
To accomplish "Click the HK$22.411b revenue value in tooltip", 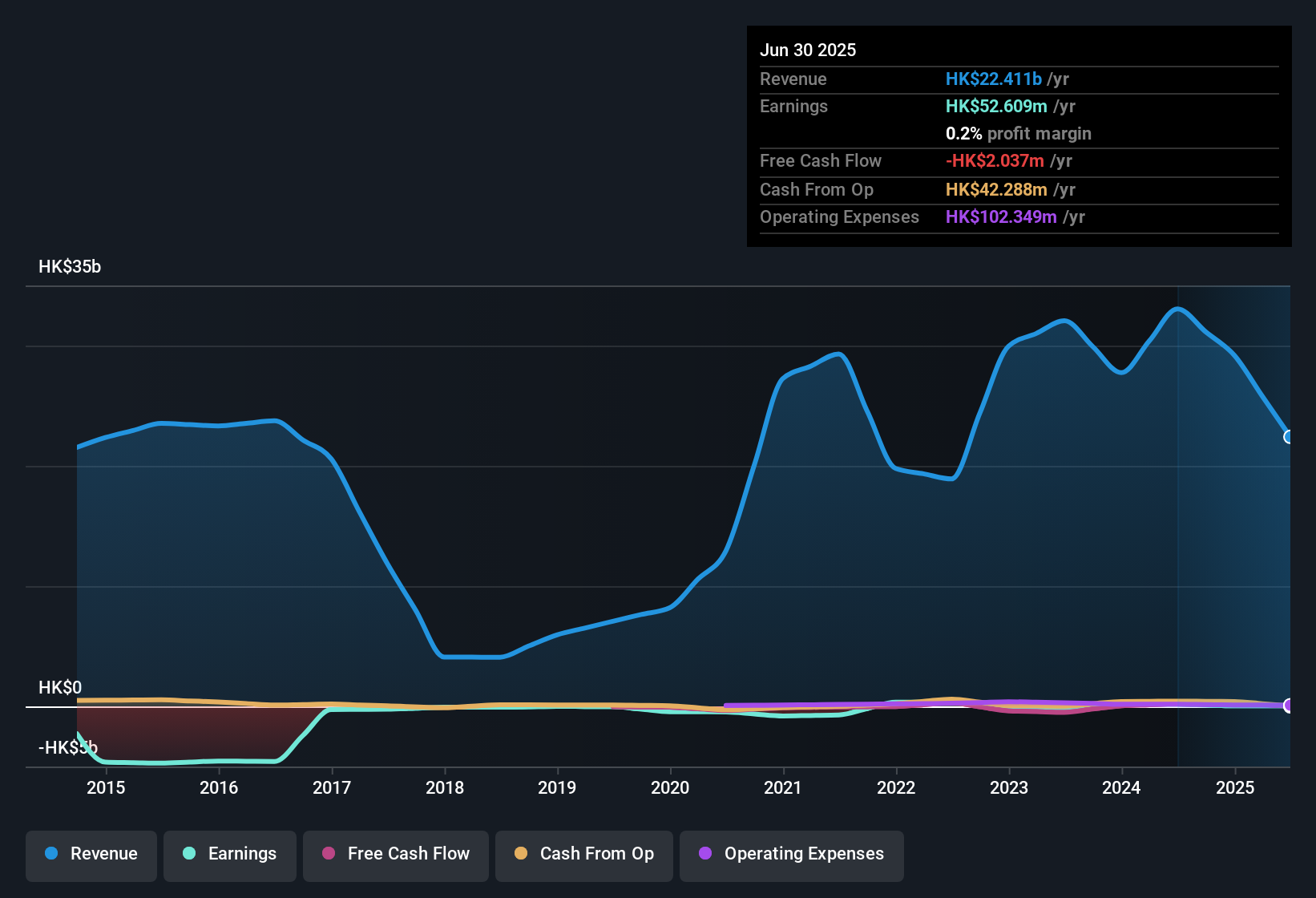I will tap(993, 79).
